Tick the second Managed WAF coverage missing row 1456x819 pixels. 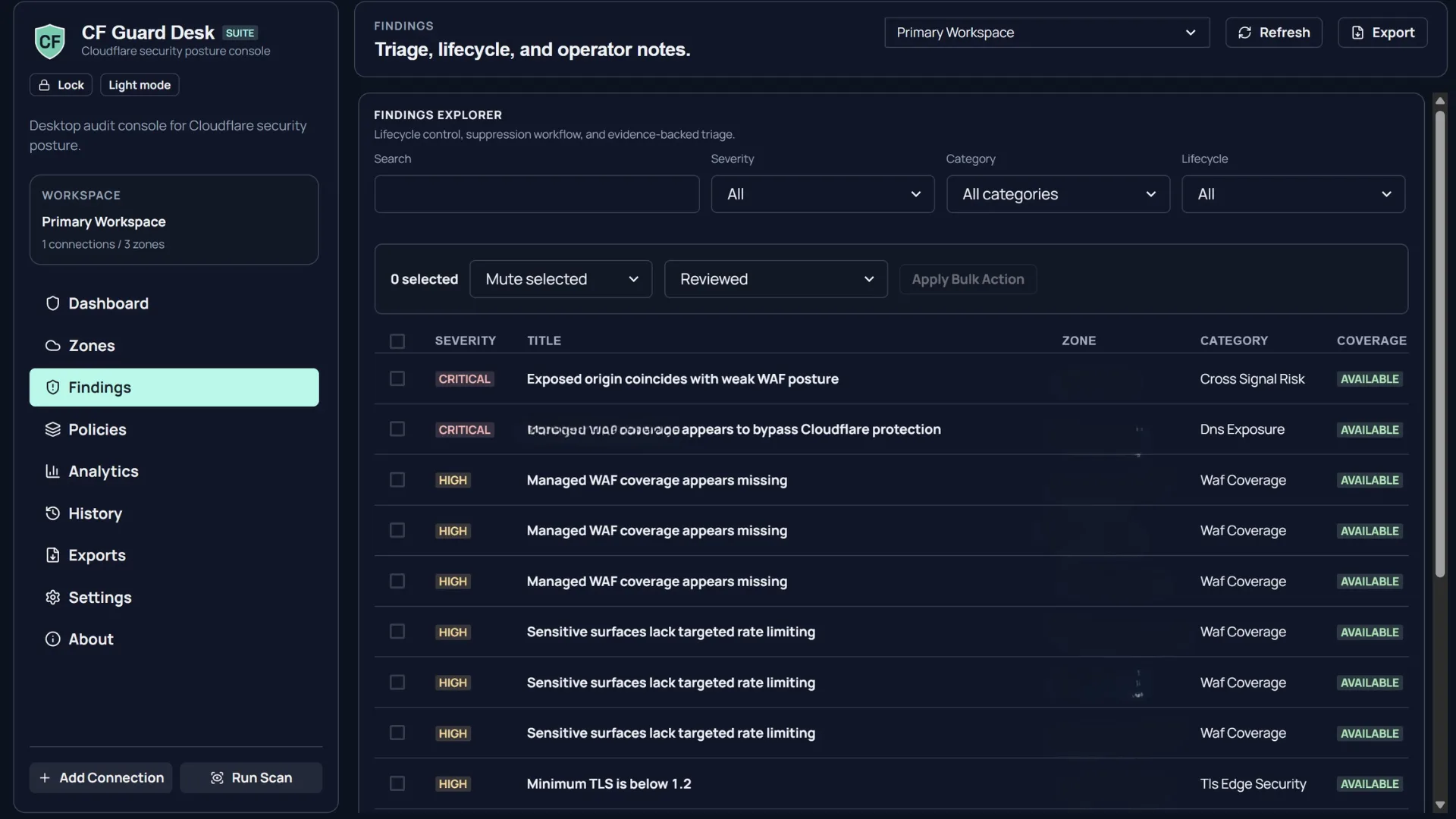point(397,530)
